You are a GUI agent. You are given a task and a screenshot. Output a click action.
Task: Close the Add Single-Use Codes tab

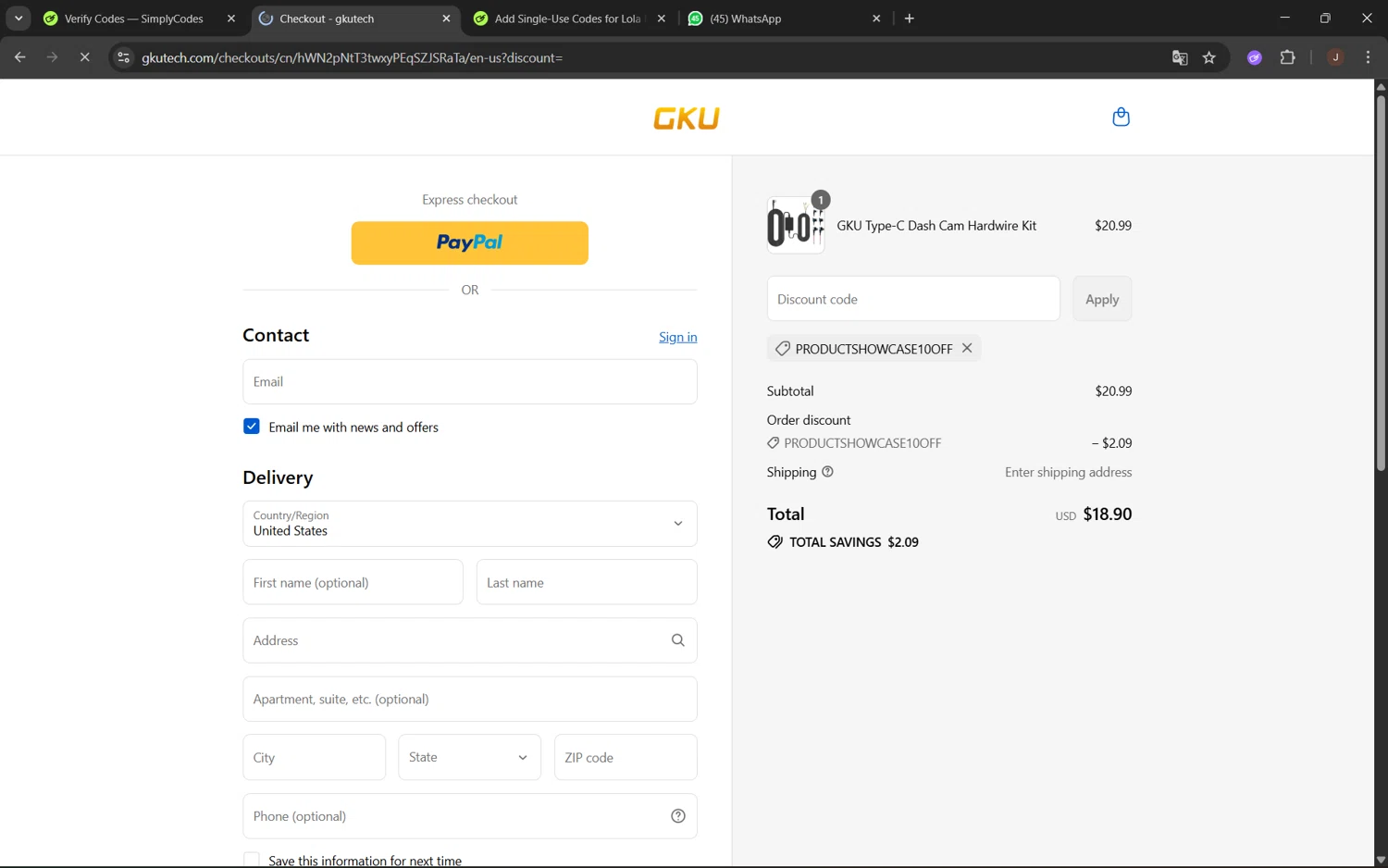pyautogui.click(x=661, y=19)
